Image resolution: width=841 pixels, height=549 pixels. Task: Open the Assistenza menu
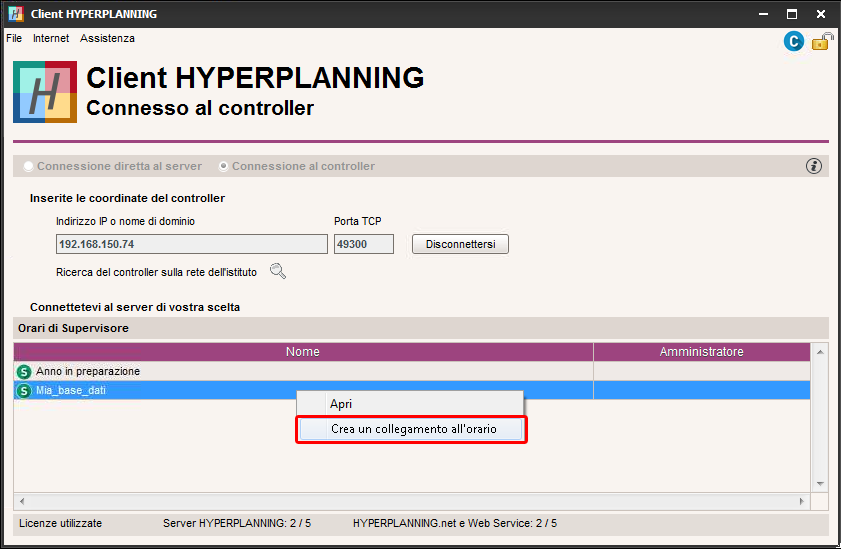click(107, 38)
